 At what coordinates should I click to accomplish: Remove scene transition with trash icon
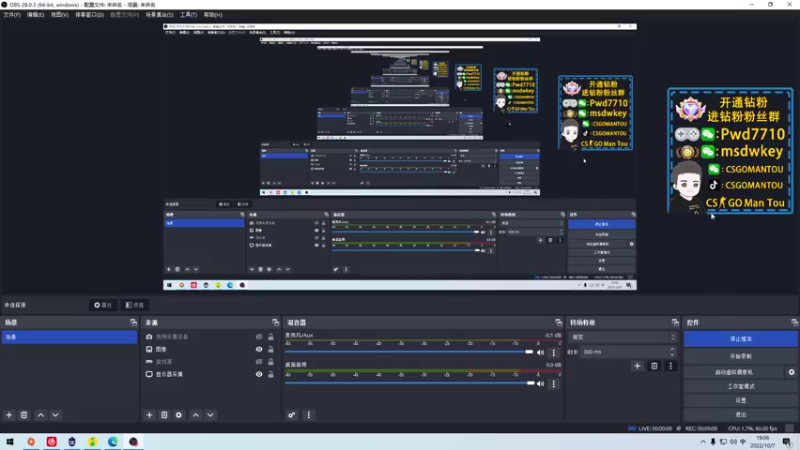[x=654, y=366]
